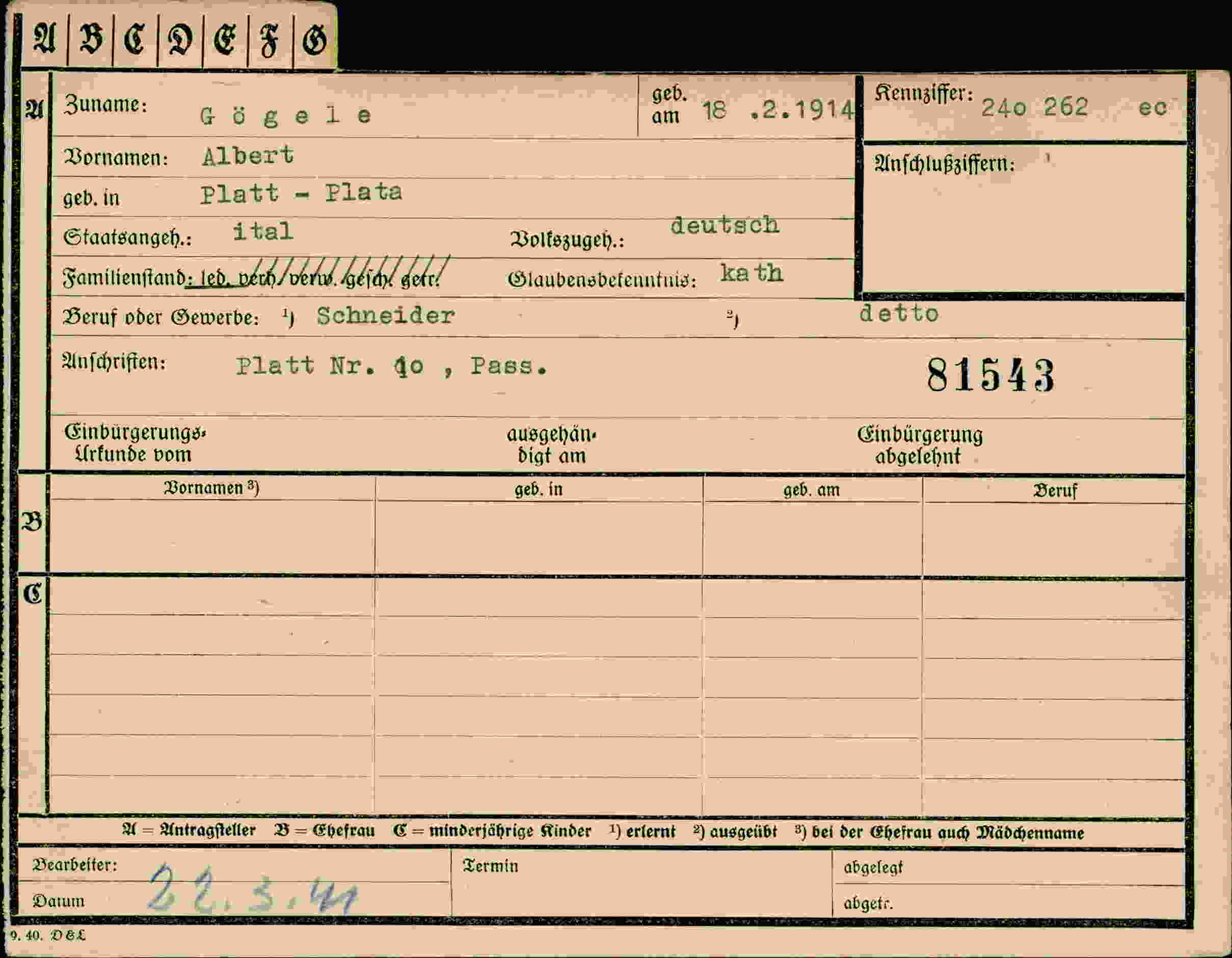Click first name Albert

click(x=248, y=155)
